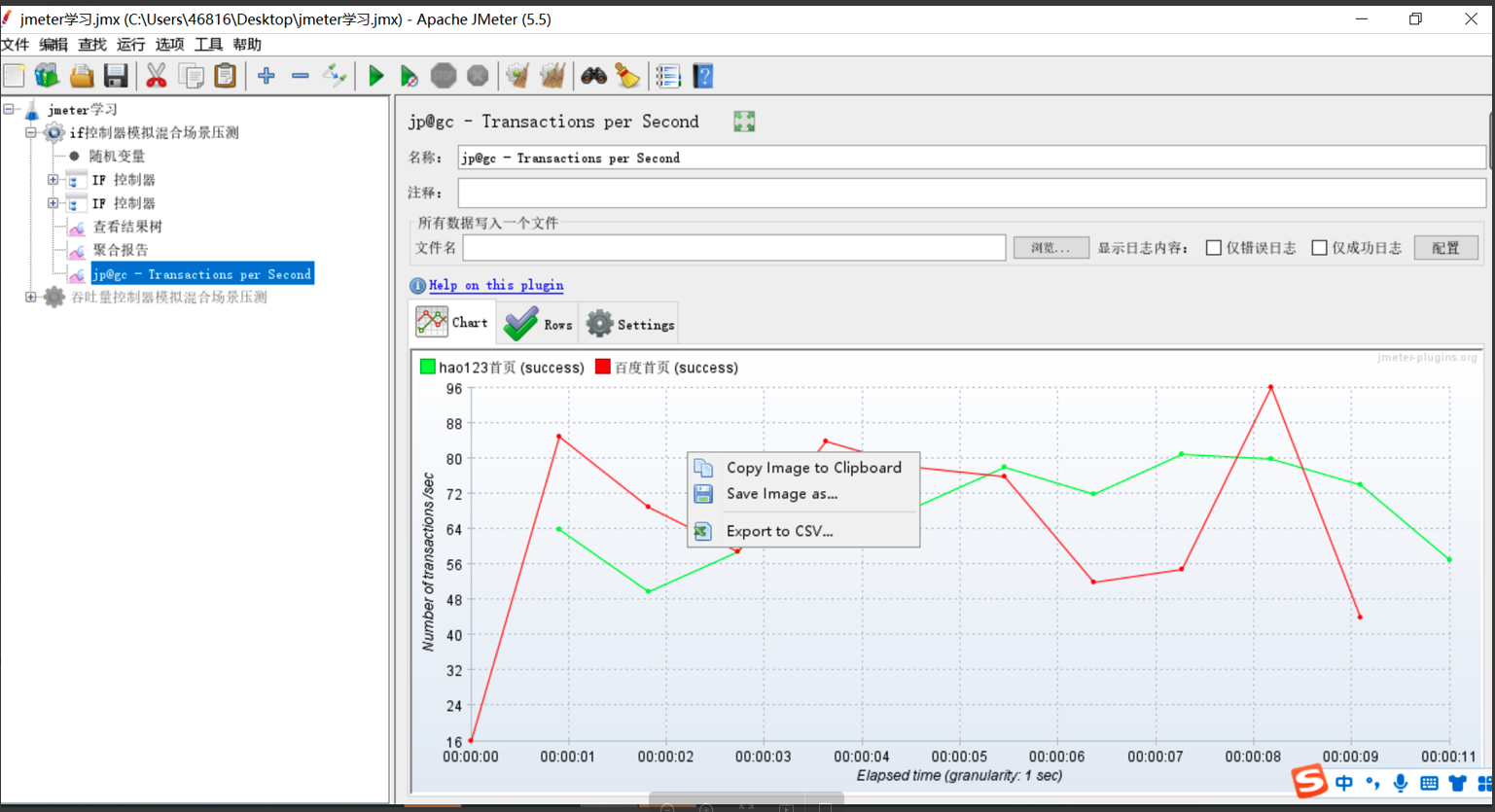This screenshot has height=812, width=1495.
Task: Open the Function Helper list icon
Action: click(668, 76)
